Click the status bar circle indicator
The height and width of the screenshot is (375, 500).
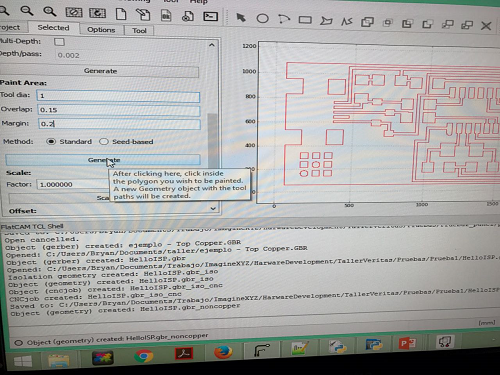(18, 343)
